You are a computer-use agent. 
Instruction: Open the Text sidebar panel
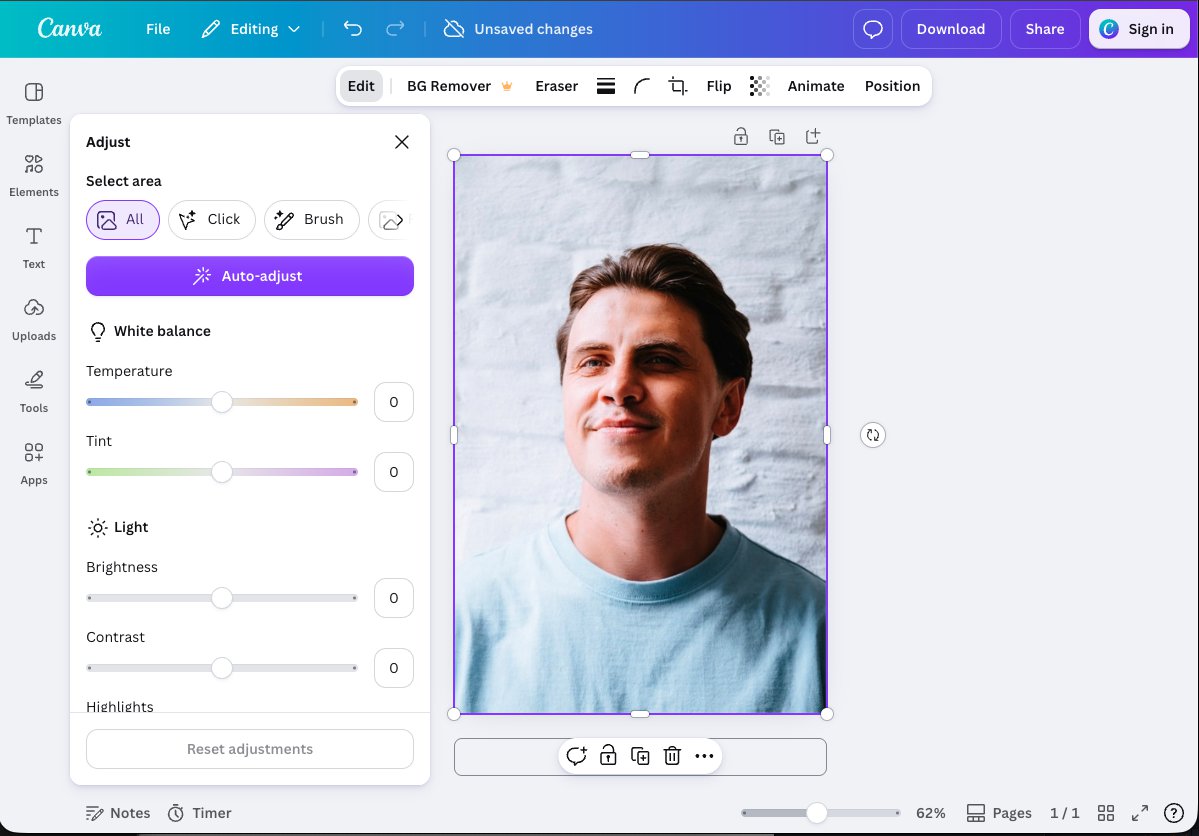(x=34, y=247)
